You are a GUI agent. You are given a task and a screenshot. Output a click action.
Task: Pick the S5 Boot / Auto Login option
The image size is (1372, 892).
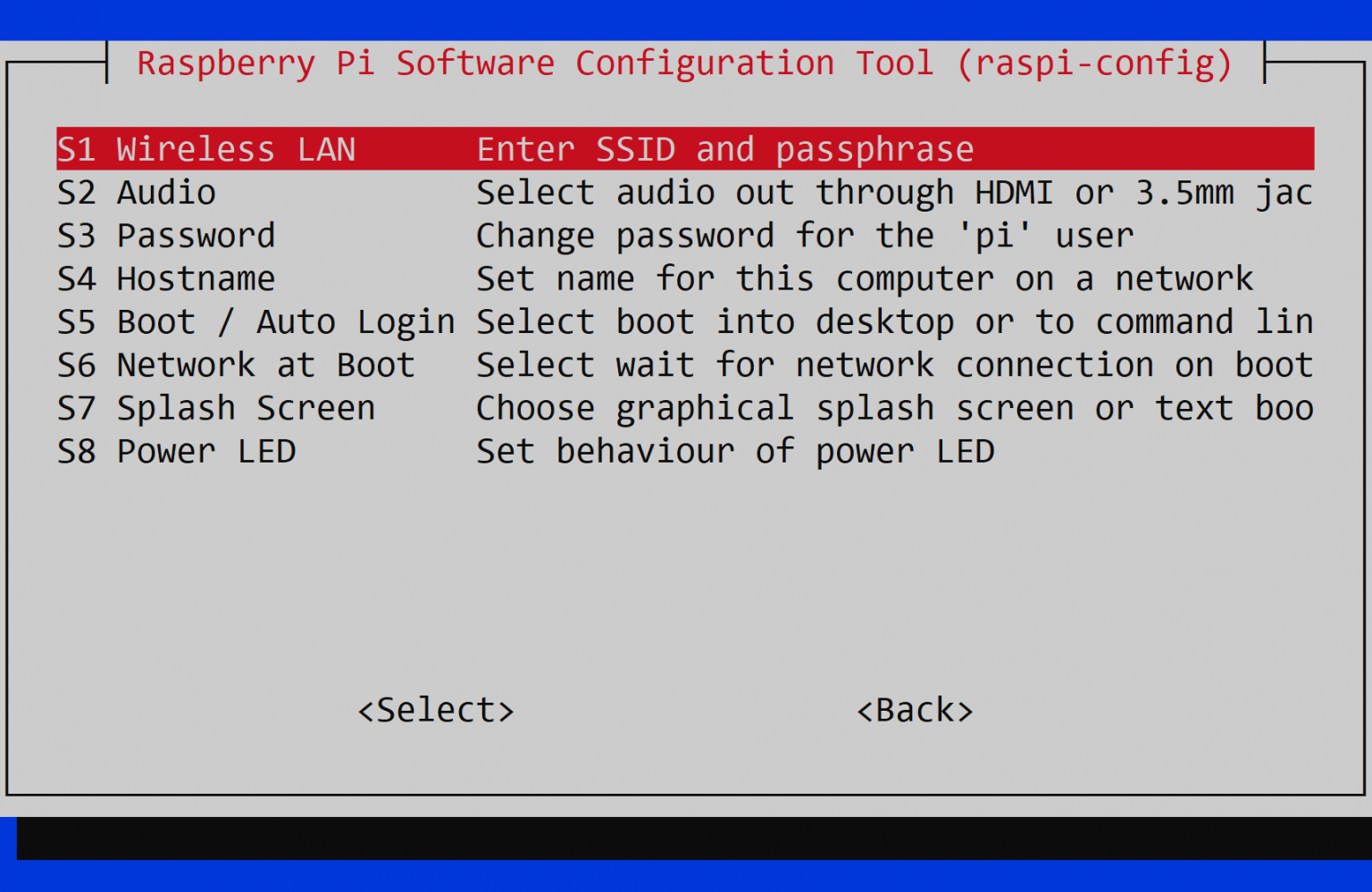pyautogui.click(x=256, y=322)
